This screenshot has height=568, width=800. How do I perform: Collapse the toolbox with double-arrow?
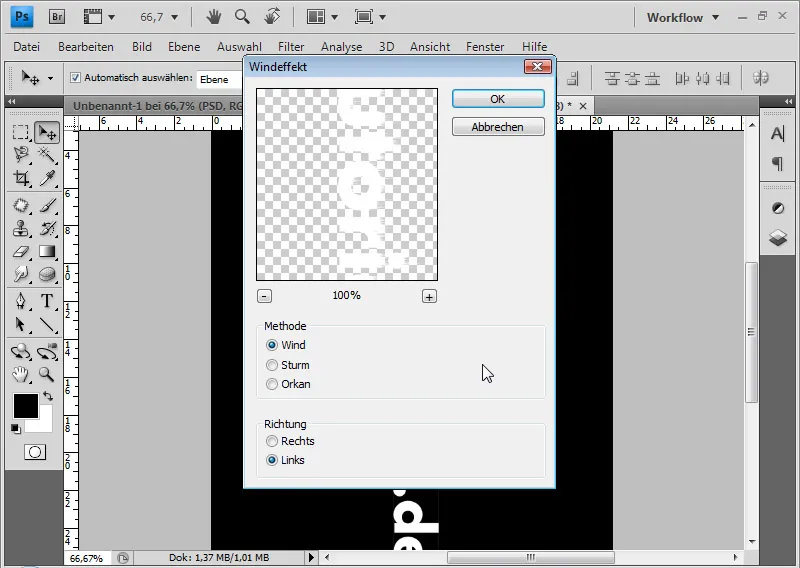pos(11,101)
